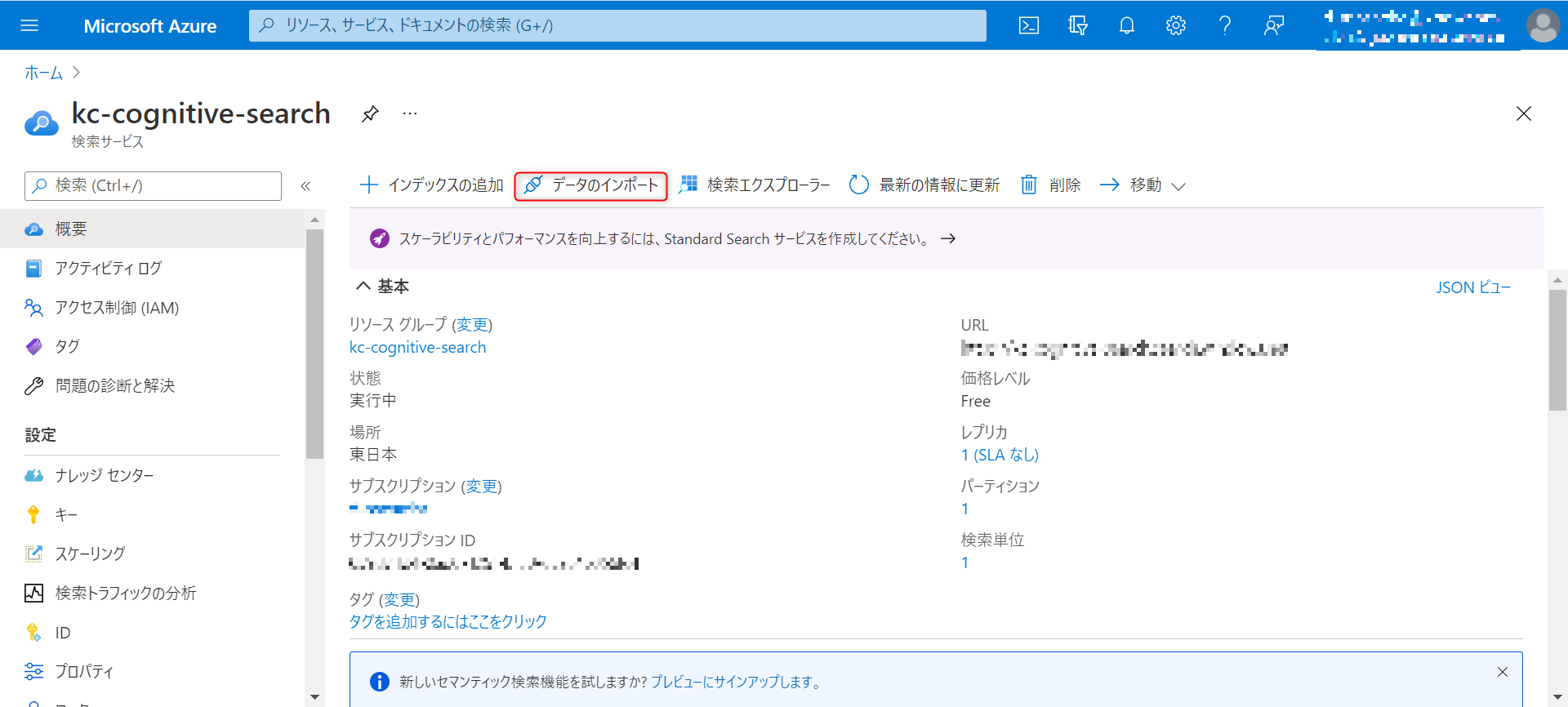Open replicas link 1 (SLA なし)

click(1000, 456)
